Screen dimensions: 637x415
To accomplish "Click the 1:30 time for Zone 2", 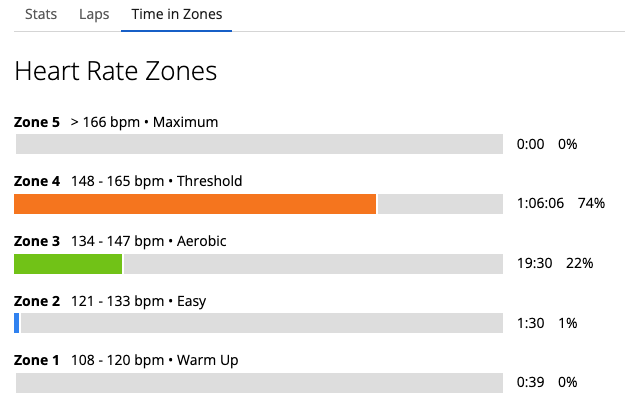I will 531,323.
